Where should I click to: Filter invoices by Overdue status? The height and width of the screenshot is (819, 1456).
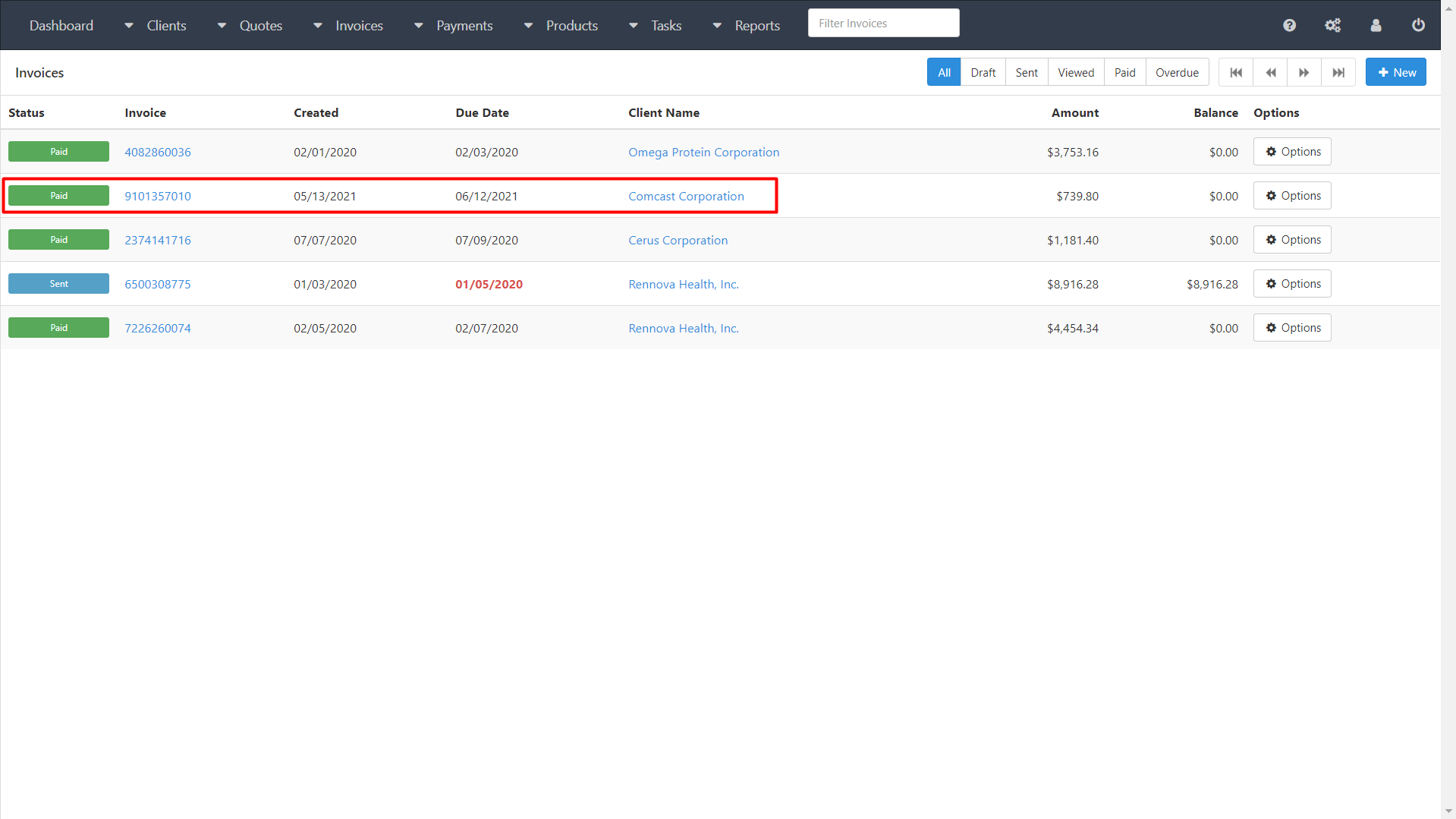[x=1177, y=73]
